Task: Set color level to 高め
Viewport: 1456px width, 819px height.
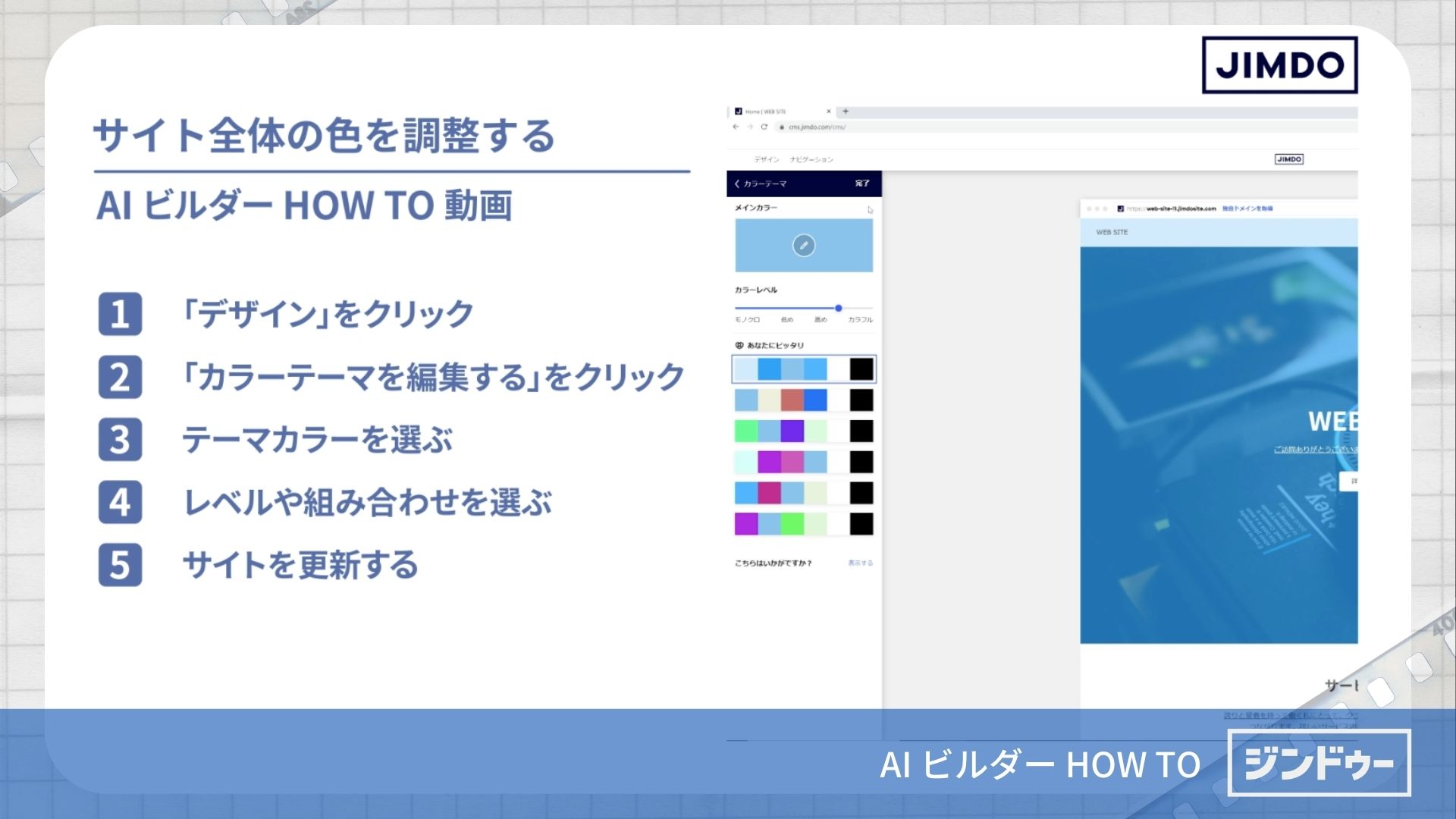Action: pyautogui.click(x=821, y=320)
